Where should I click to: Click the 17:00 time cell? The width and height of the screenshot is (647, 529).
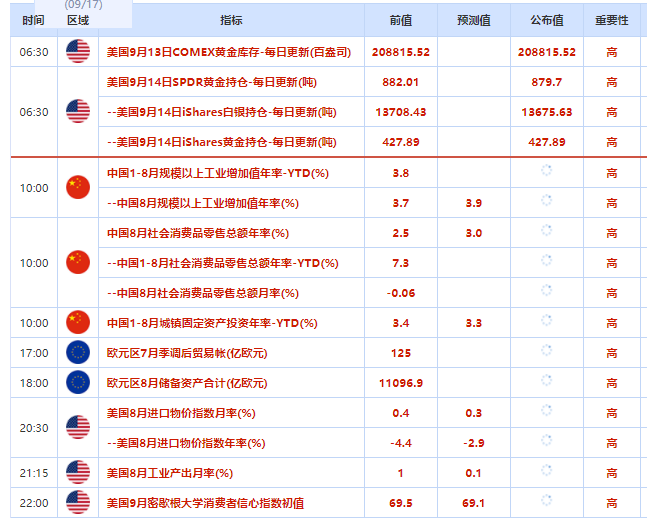point(34,353)
